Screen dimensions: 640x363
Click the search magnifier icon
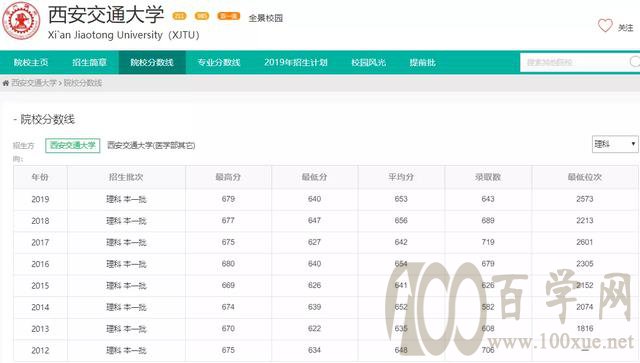(x=635, y=62)
